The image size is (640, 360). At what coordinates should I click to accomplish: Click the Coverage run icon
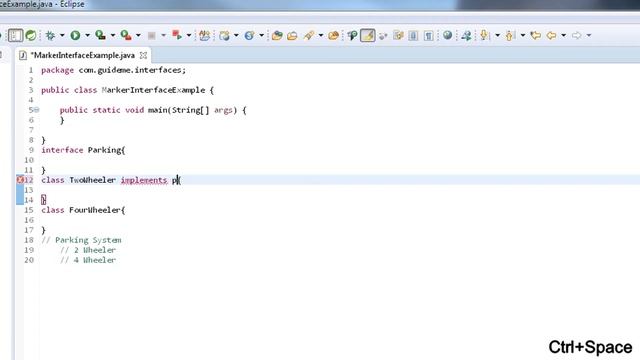[x=100, y=36]
